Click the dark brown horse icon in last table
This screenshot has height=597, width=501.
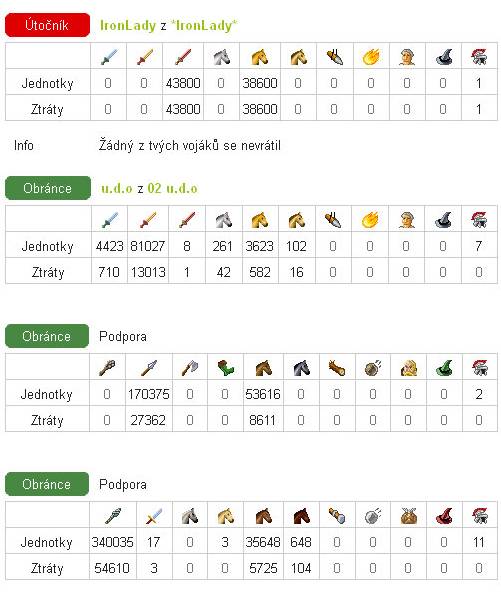(x=302, y=516)
